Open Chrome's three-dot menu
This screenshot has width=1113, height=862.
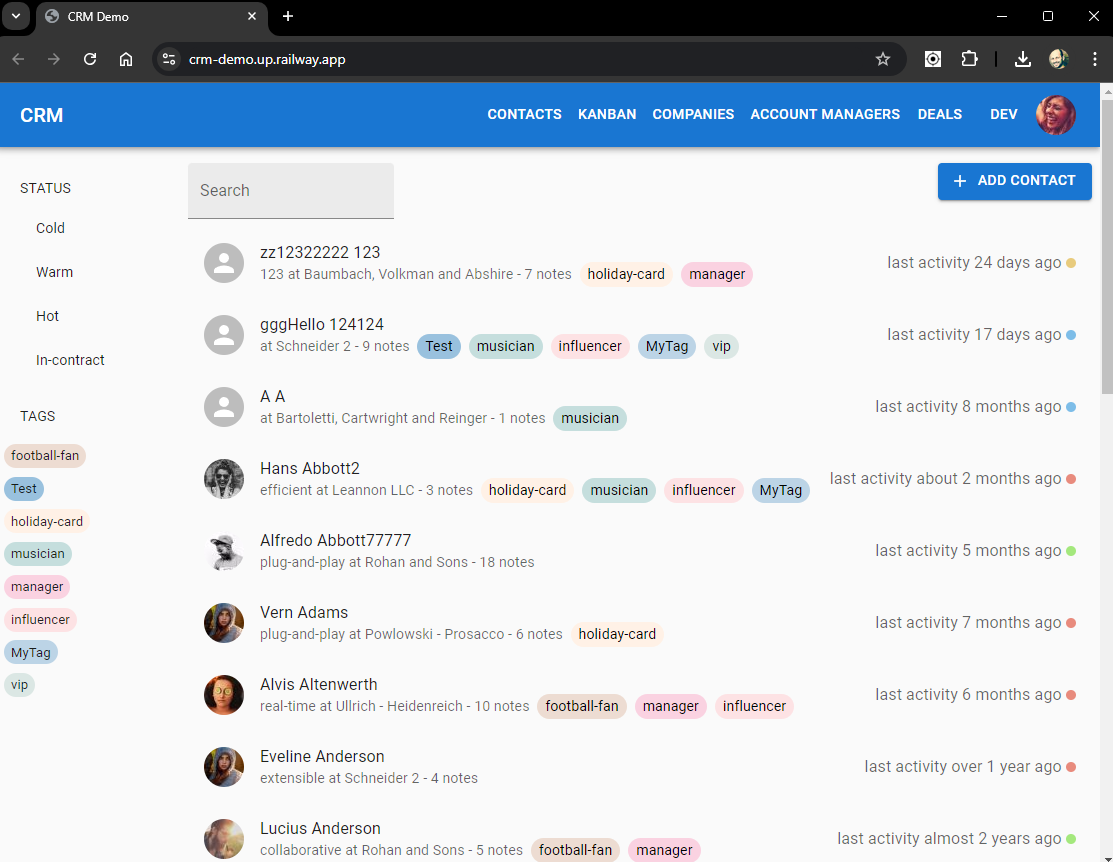click(1095, 59)
